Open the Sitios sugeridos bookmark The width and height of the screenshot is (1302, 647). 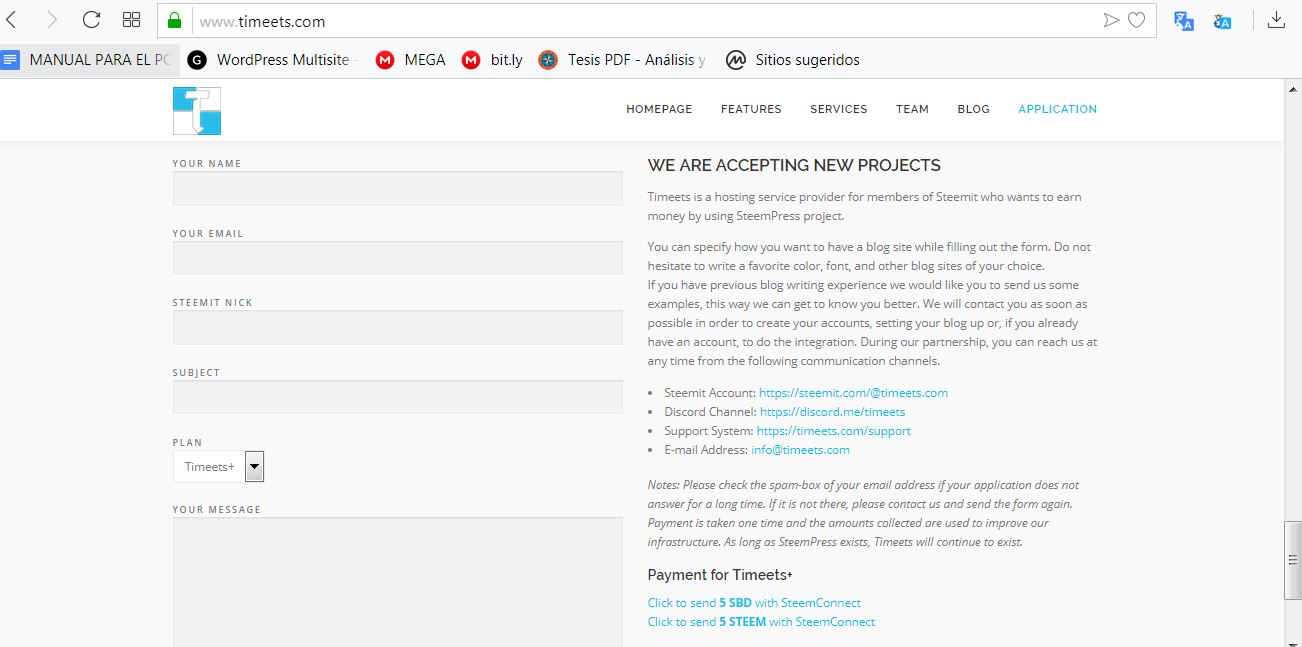[793, 60]
